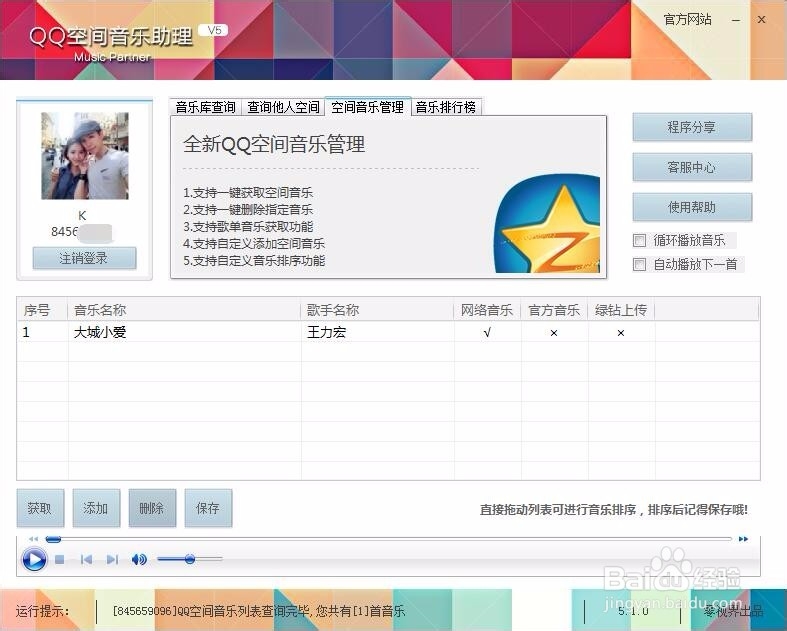This screenshot has height=631, width=787.
Task: Click the 官方音乐 column header
Action: pos(554,310)
